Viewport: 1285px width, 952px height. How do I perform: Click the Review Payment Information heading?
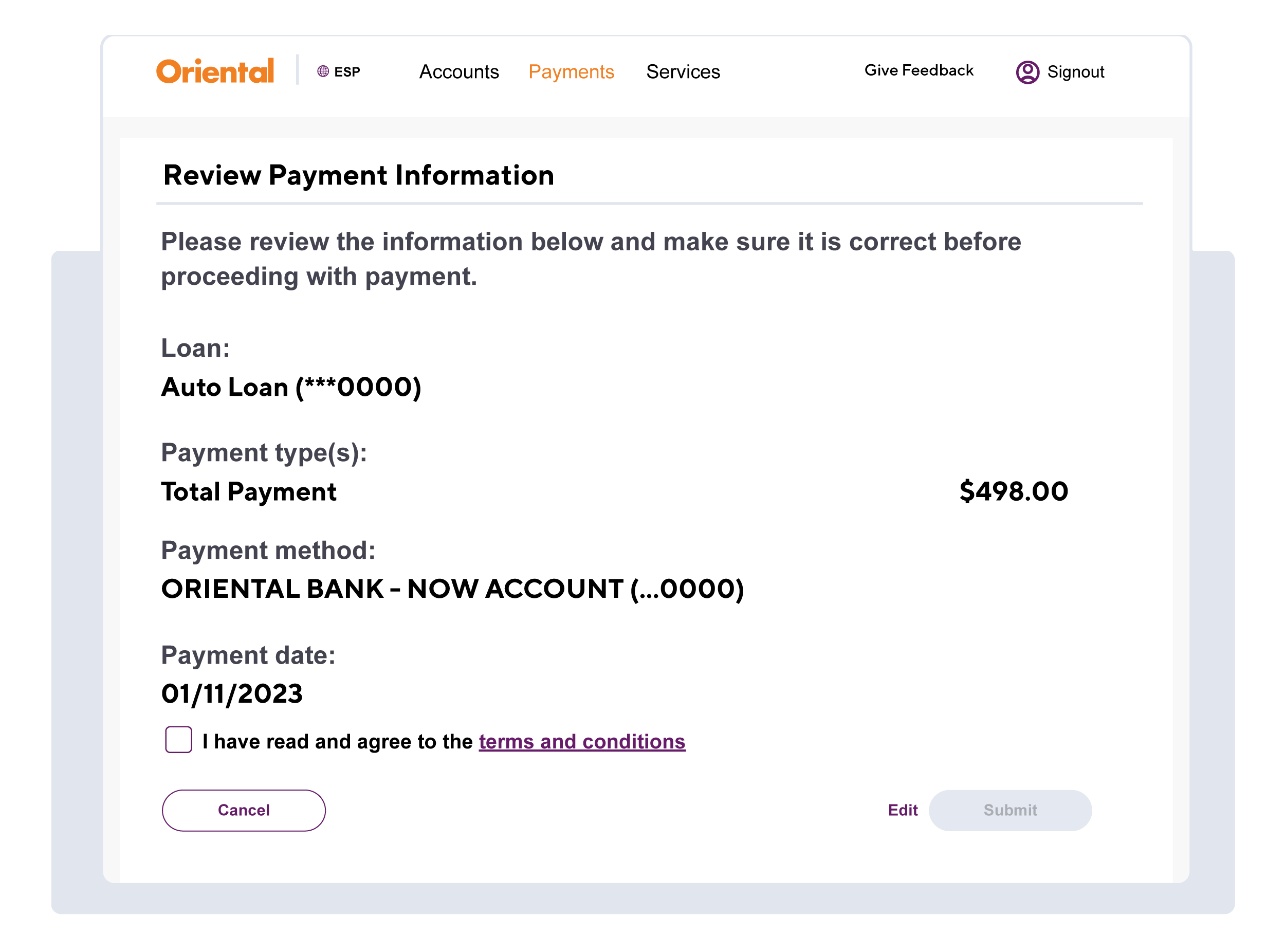358,175
